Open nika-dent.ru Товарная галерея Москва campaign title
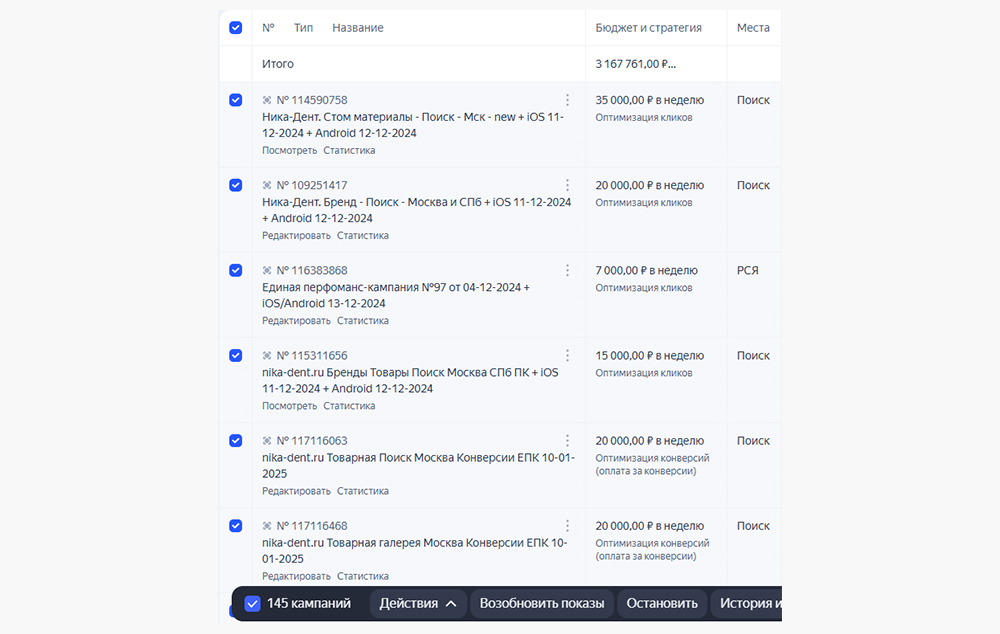 [415, 550]
